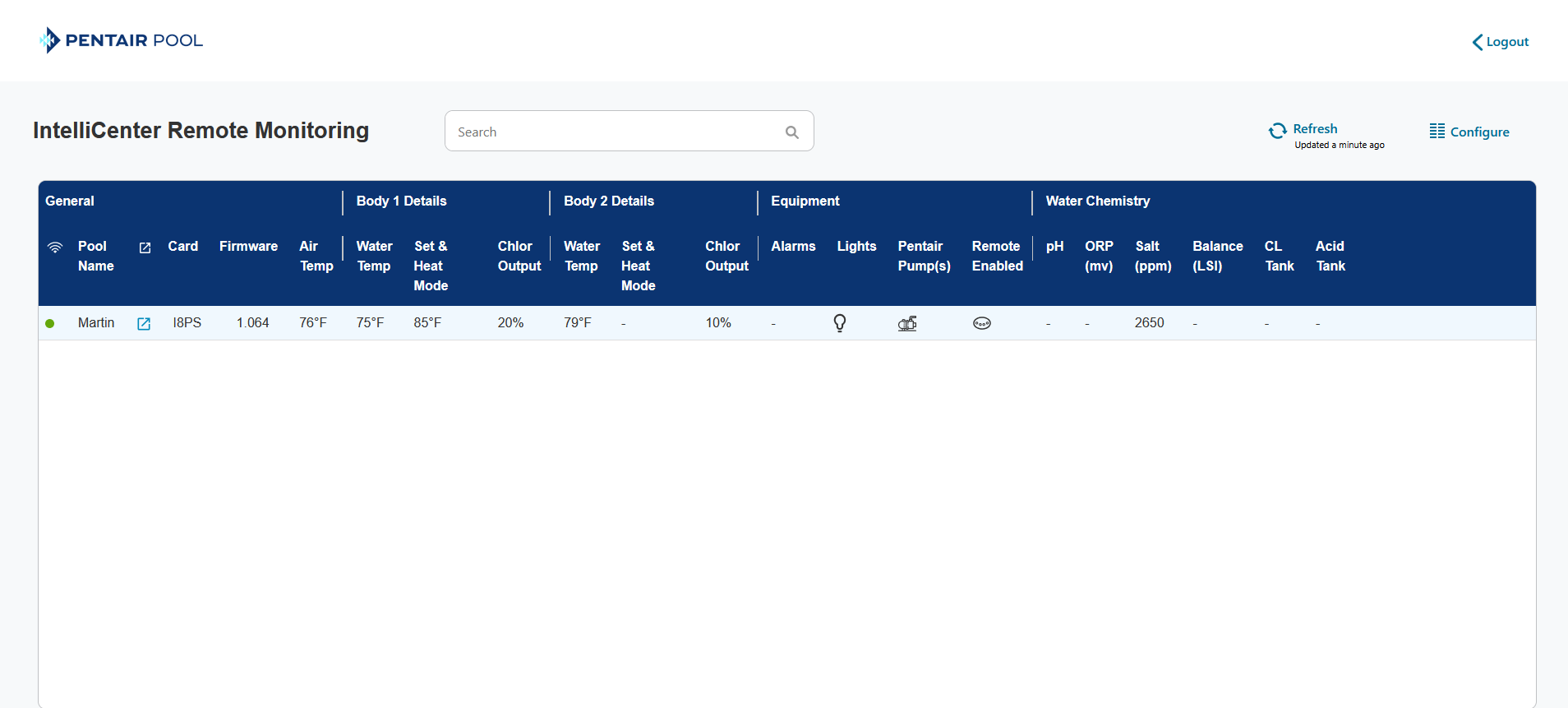Click the Configure list icon

[1437, 132]
